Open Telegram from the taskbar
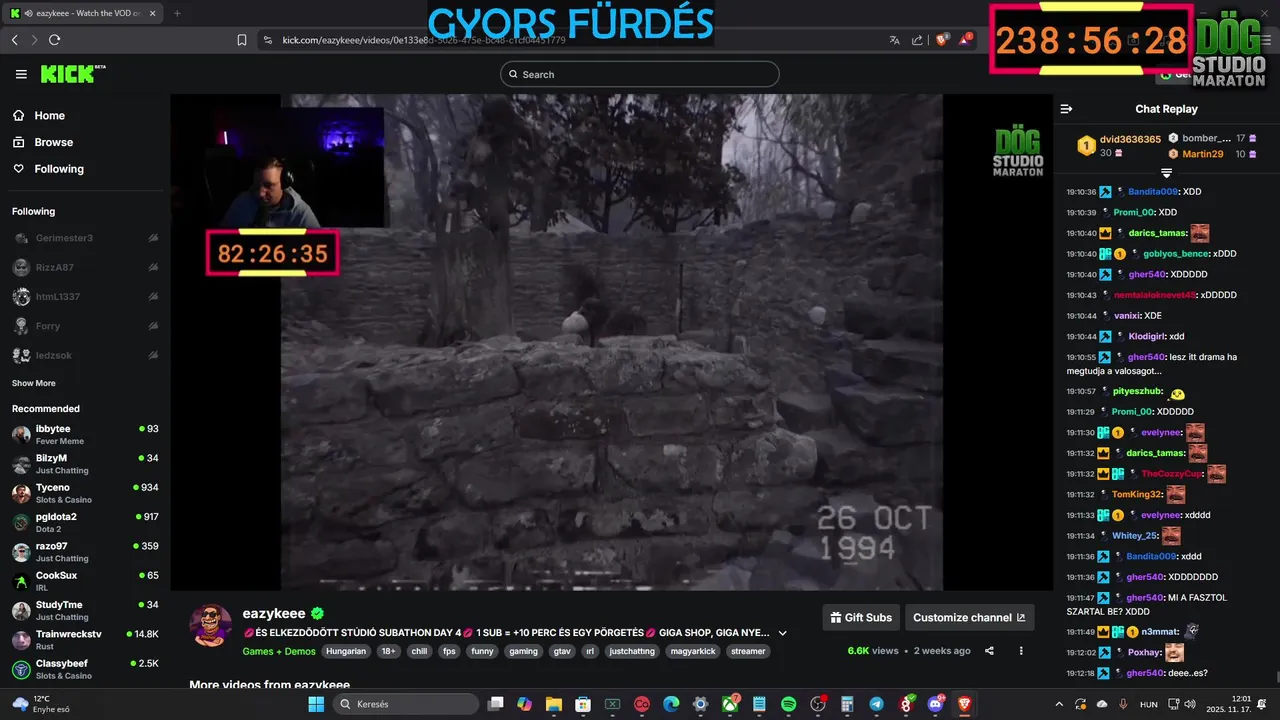Screen dimensions: 1280x720 pyautogui.click(x=876, y=704)
